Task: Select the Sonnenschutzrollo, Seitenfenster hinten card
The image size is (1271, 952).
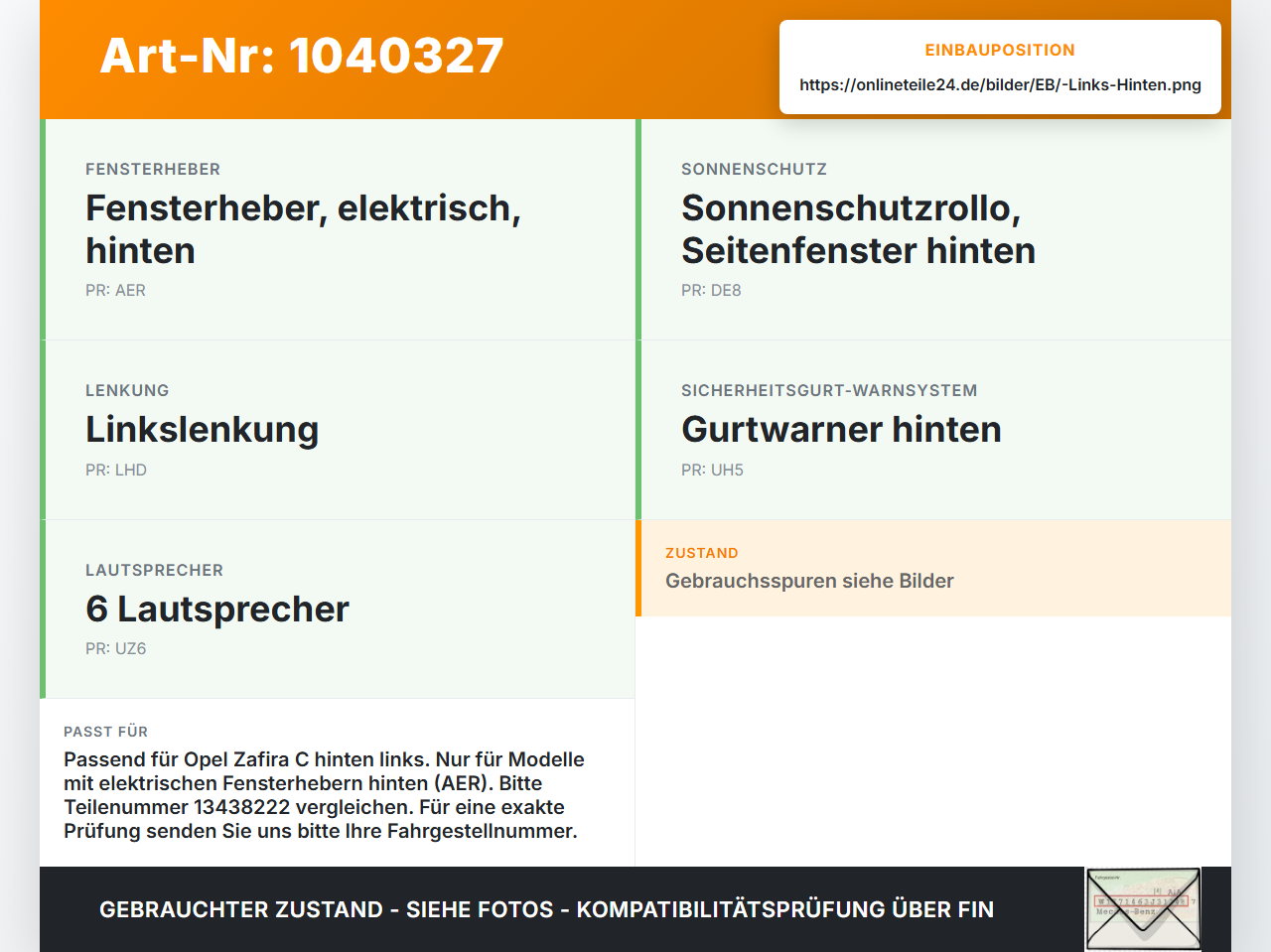Action: coord(933,229)
